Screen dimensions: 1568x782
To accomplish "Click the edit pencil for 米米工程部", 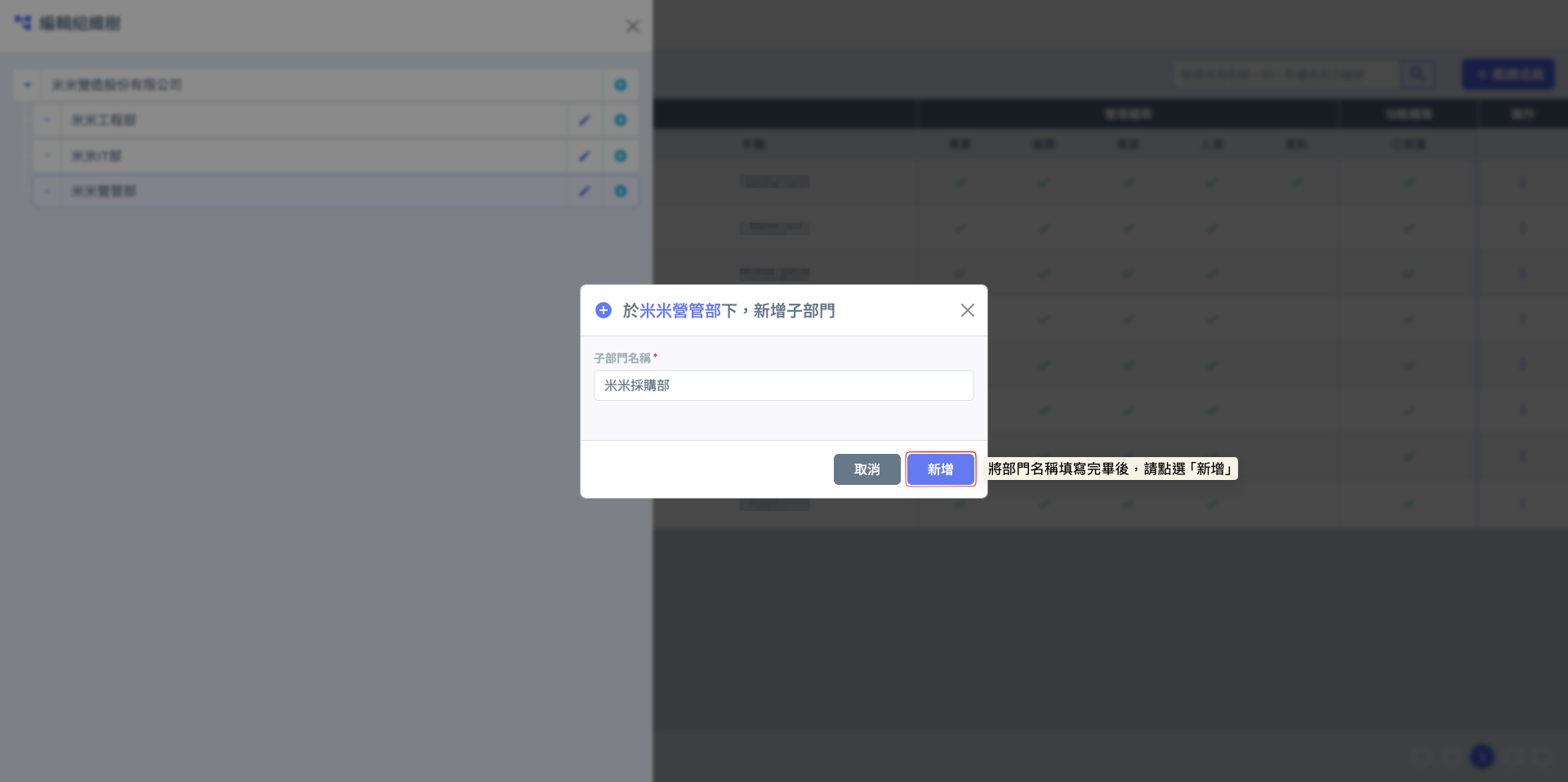I will pos(585,120).
